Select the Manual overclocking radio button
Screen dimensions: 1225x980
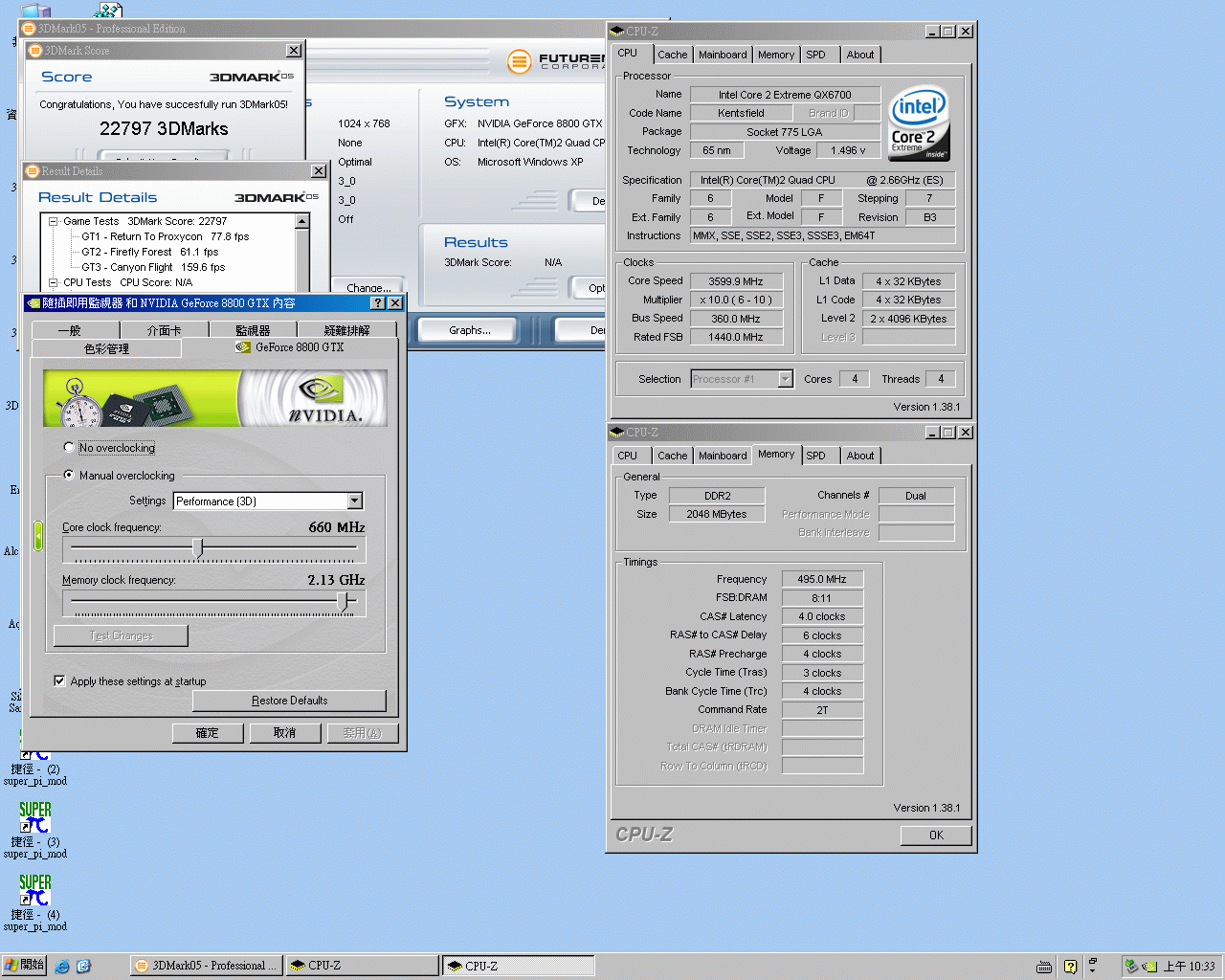(69, 475)
